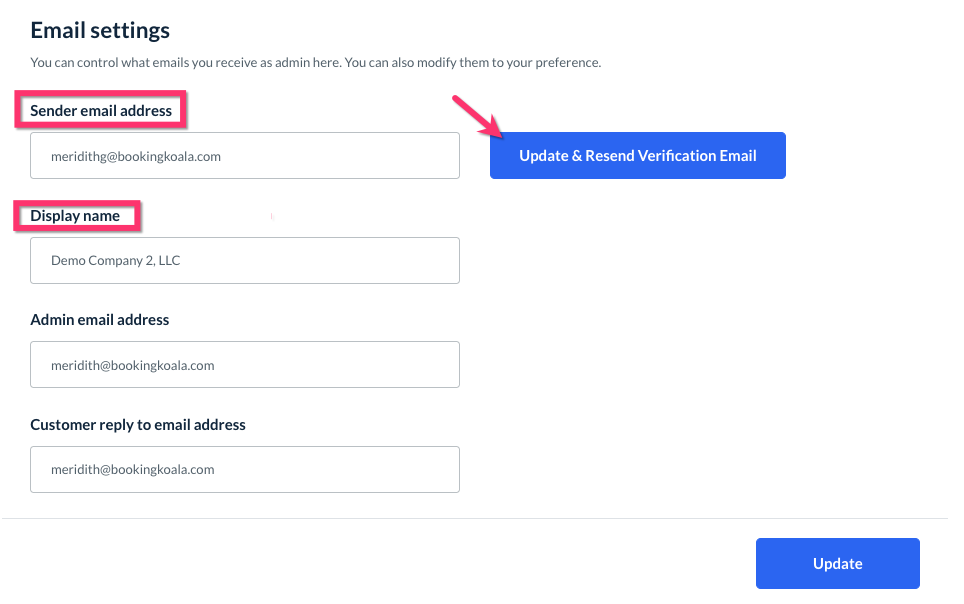The height and width of the screenshot is (604, 964).
Task: Click the description text below Email settings heading
Action: click(315, 62)
